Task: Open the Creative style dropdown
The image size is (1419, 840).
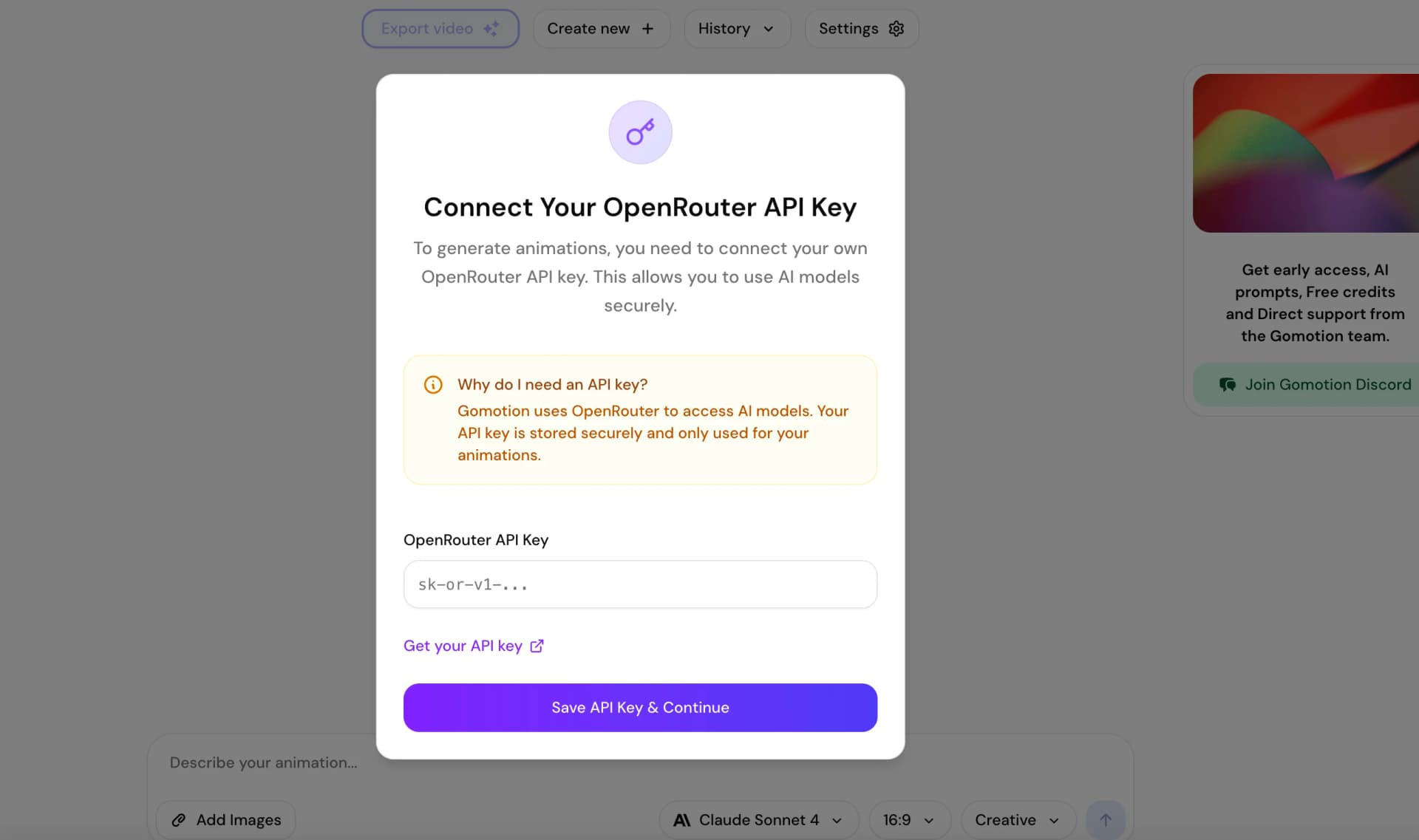Action: 1017,819
